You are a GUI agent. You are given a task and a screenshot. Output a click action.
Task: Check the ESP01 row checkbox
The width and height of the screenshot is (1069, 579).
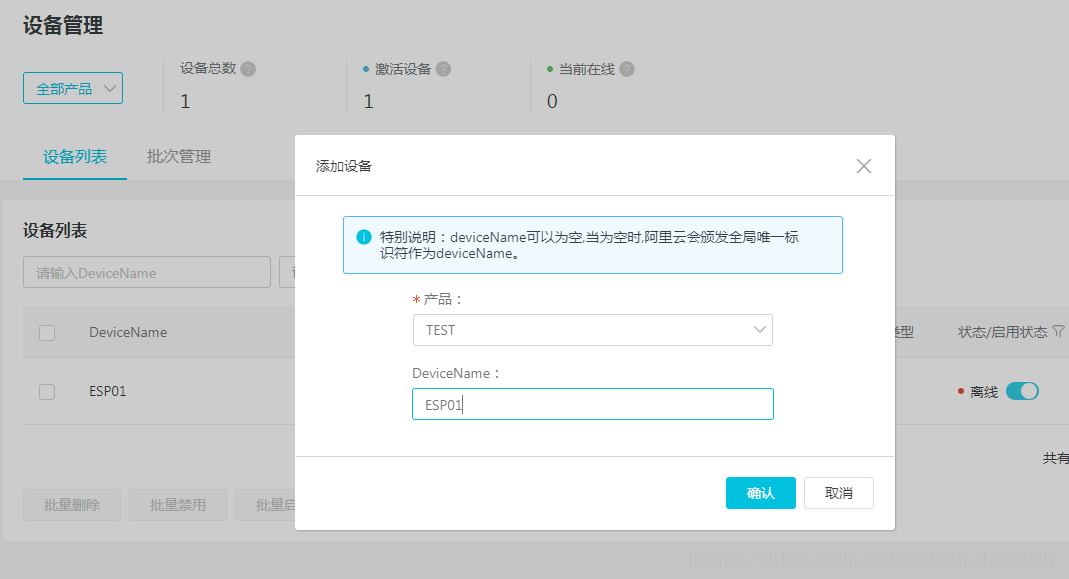46,391
